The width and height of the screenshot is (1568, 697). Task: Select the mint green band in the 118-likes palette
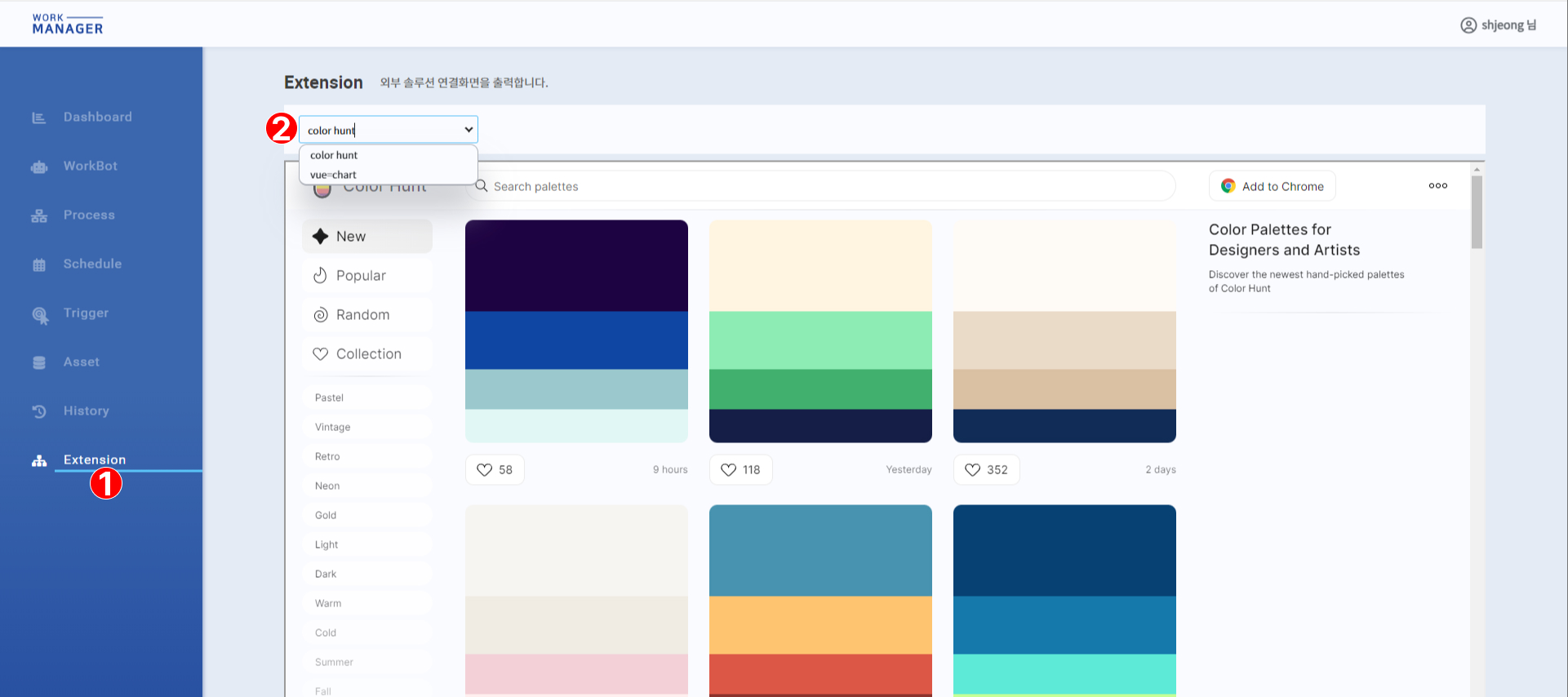pyautogui.click(x=820, y=340)
